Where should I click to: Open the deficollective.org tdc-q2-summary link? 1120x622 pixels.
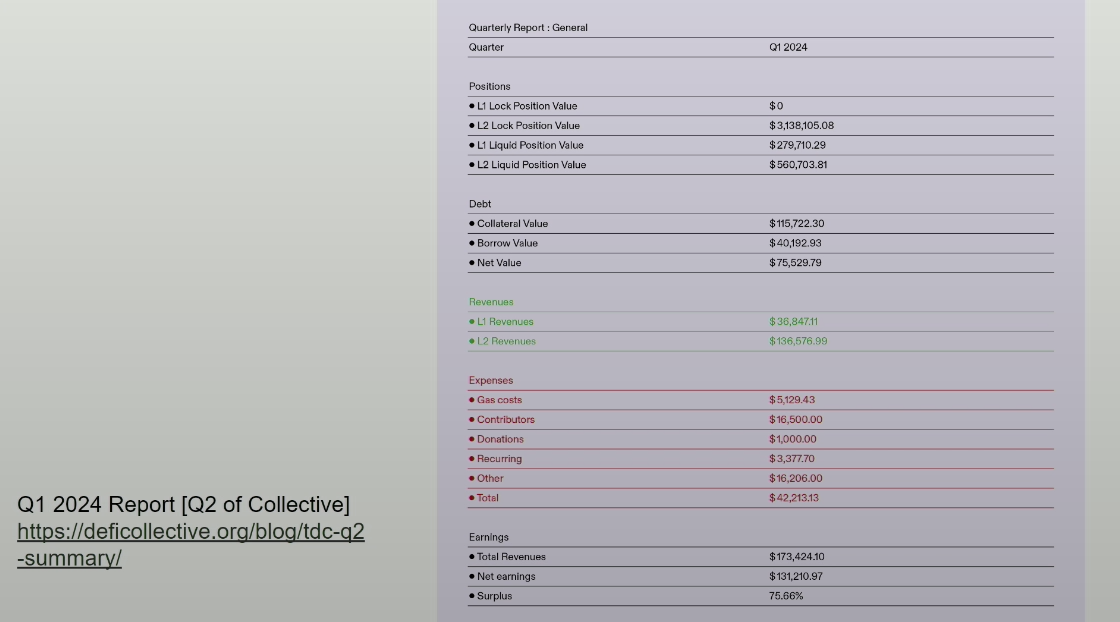(x=190, y=532)
